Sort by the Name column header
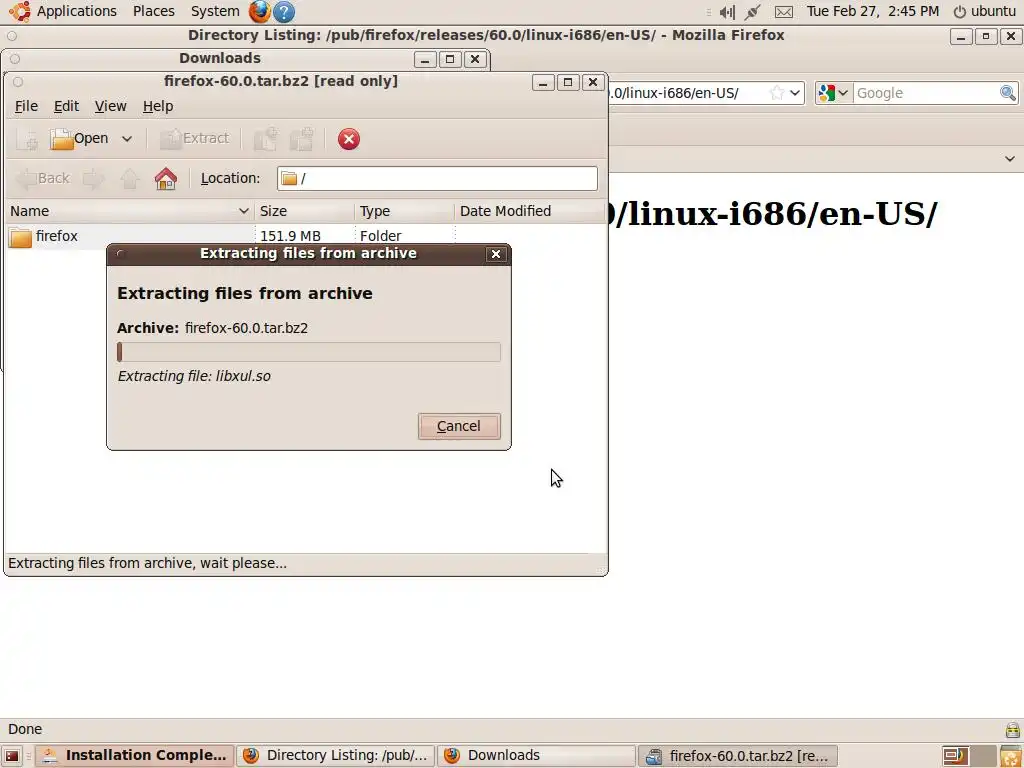This screenshot has width=1024, height=768. tap(129, 211)
